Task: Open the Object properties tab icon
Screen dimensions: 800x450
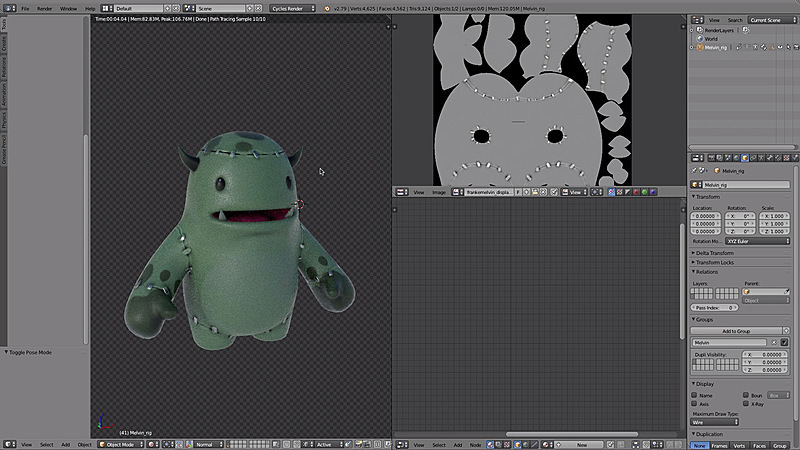Action: [744, 158]
